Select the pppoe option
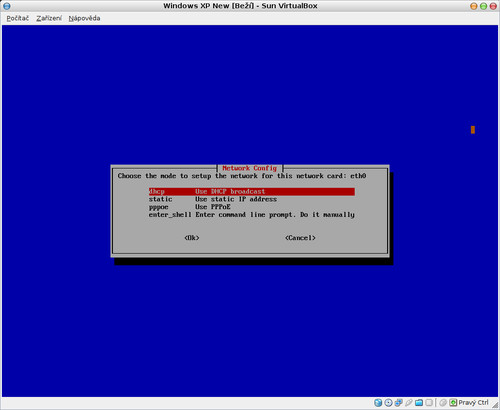Viewport: 500px width, 410px height. coord(190,207)
